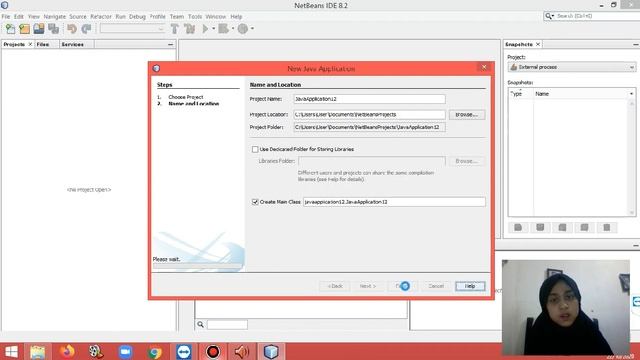
Task: Click Help in New Java Application dialog
Action: 470,286
